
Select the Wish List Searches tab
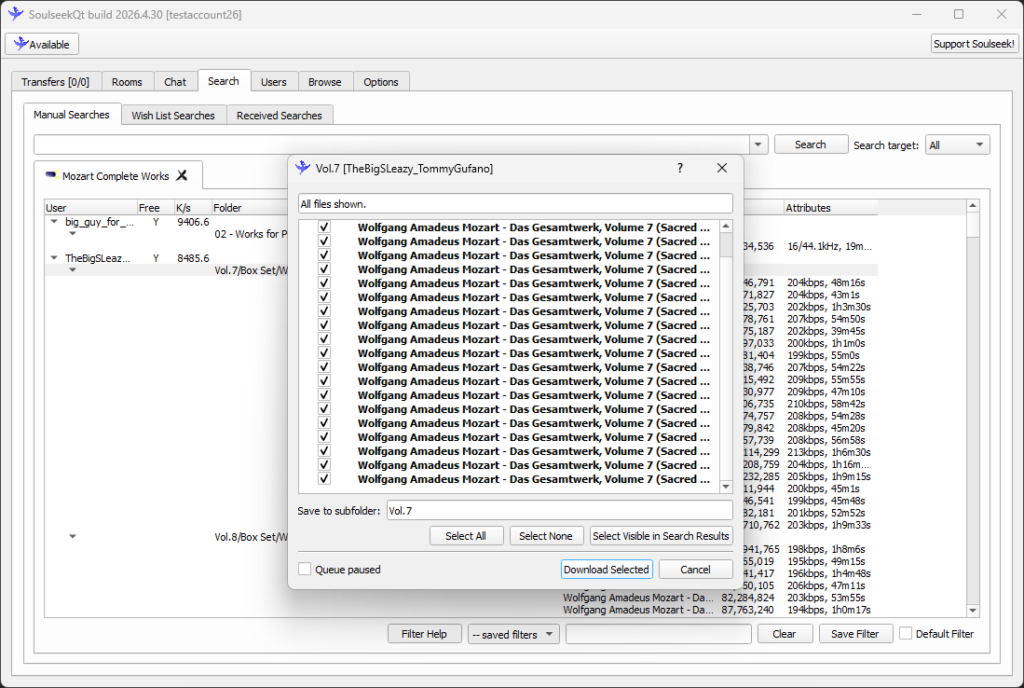tap(173, 116)
